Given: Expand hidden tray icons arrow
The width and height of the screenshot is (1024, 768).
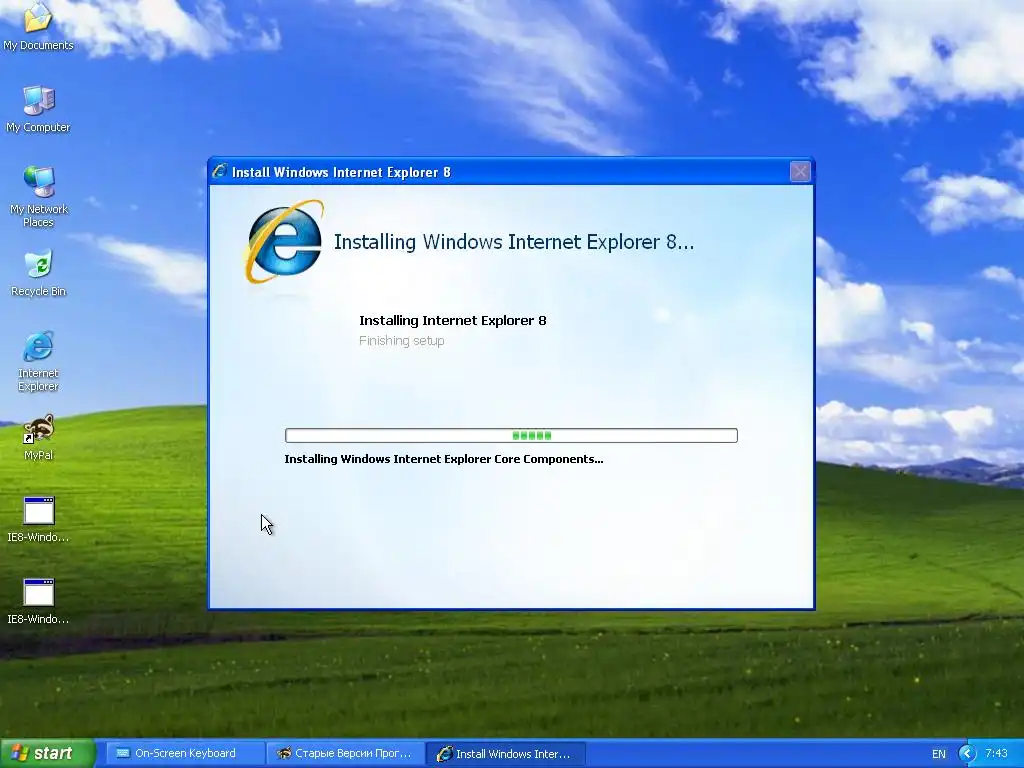Looking at the screenshot, I should 967,754.
